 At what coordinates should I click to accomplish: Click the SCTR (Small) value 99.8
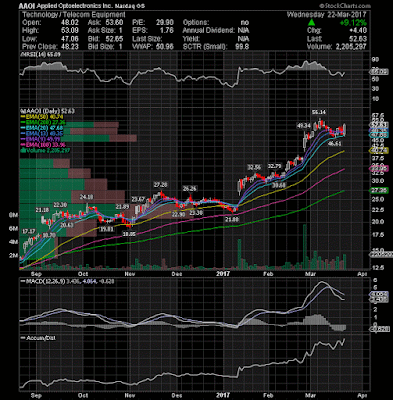pos(242,47)
